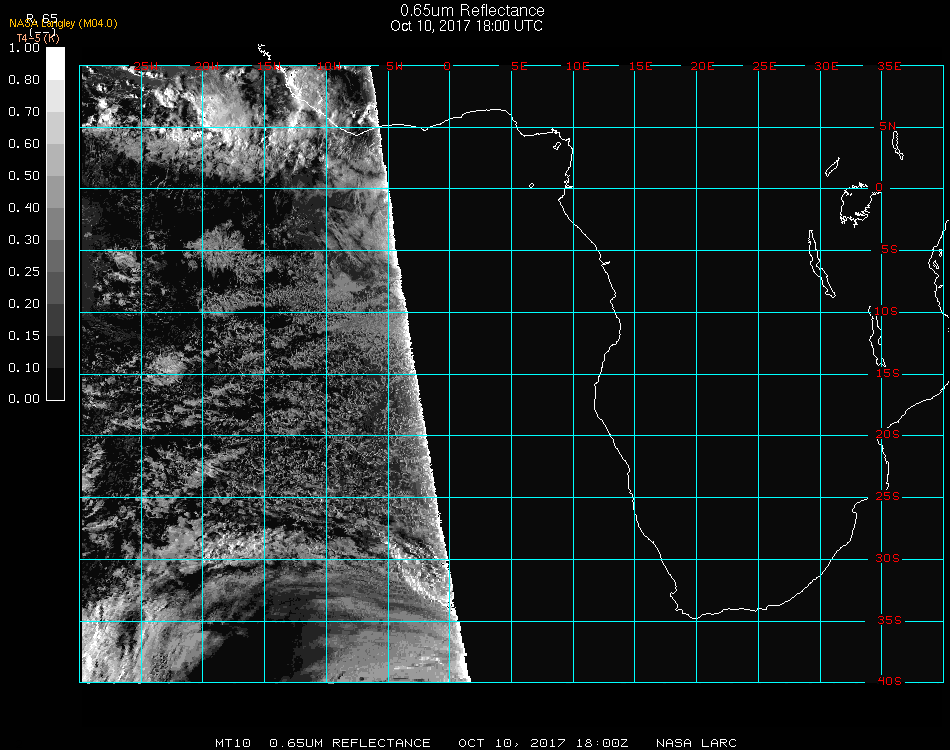950x750 pixels.
Task: Click the 5S latitude label
Action: (889, 250)
